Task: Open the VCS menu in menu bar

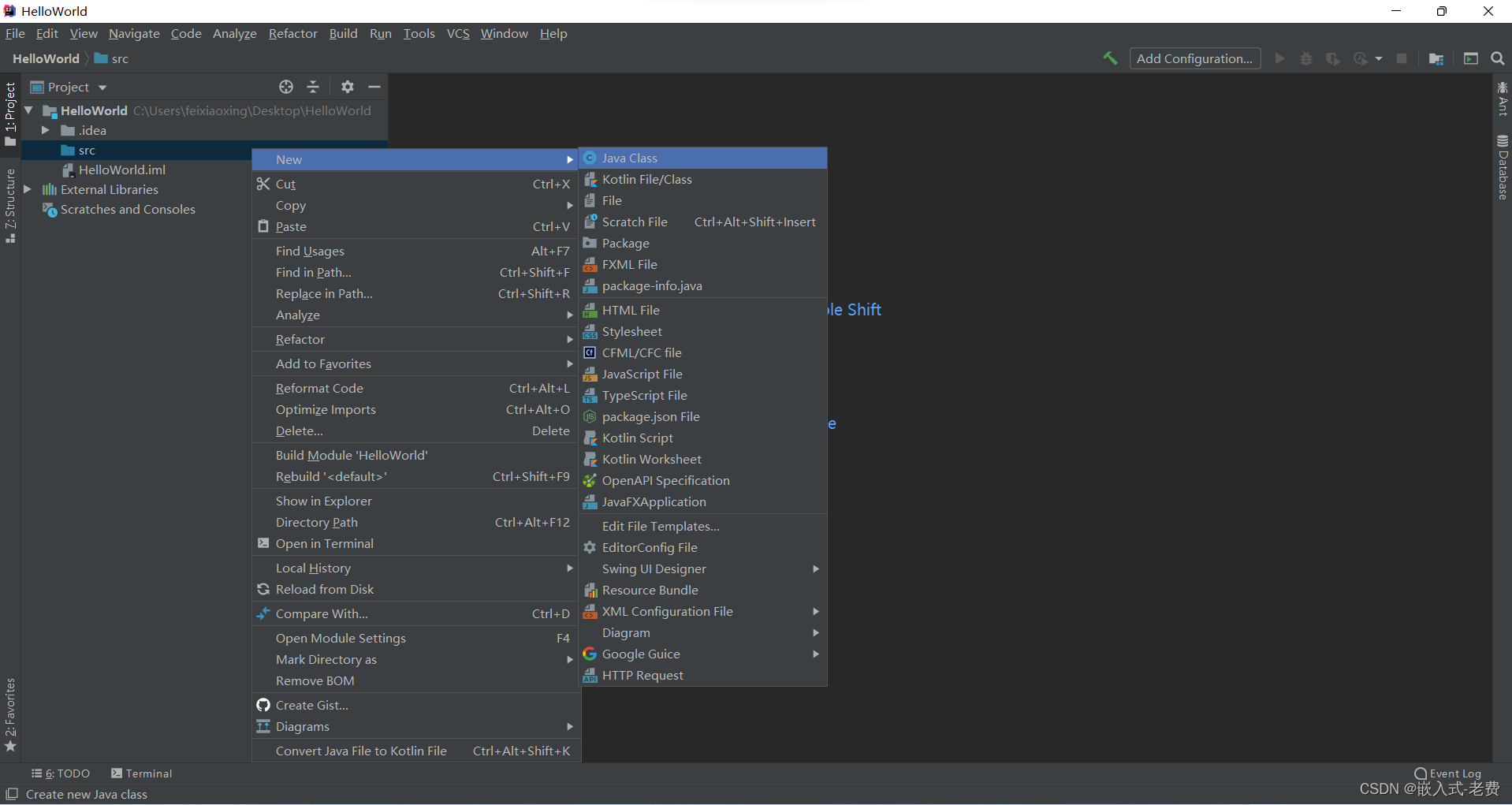Action: click(458, 33)
